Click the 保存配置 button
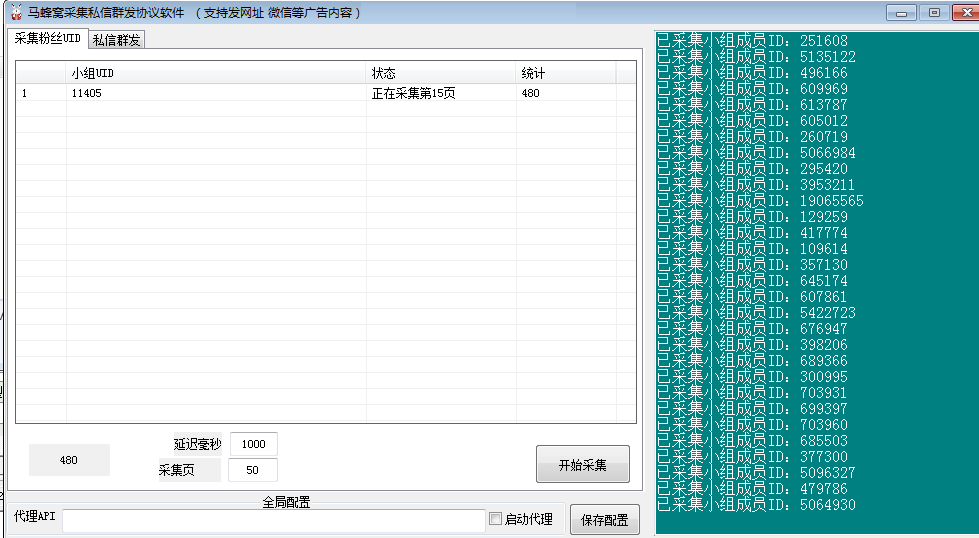Image resolution: width=979 pixels, height=538 pixels. click(604, 520)
